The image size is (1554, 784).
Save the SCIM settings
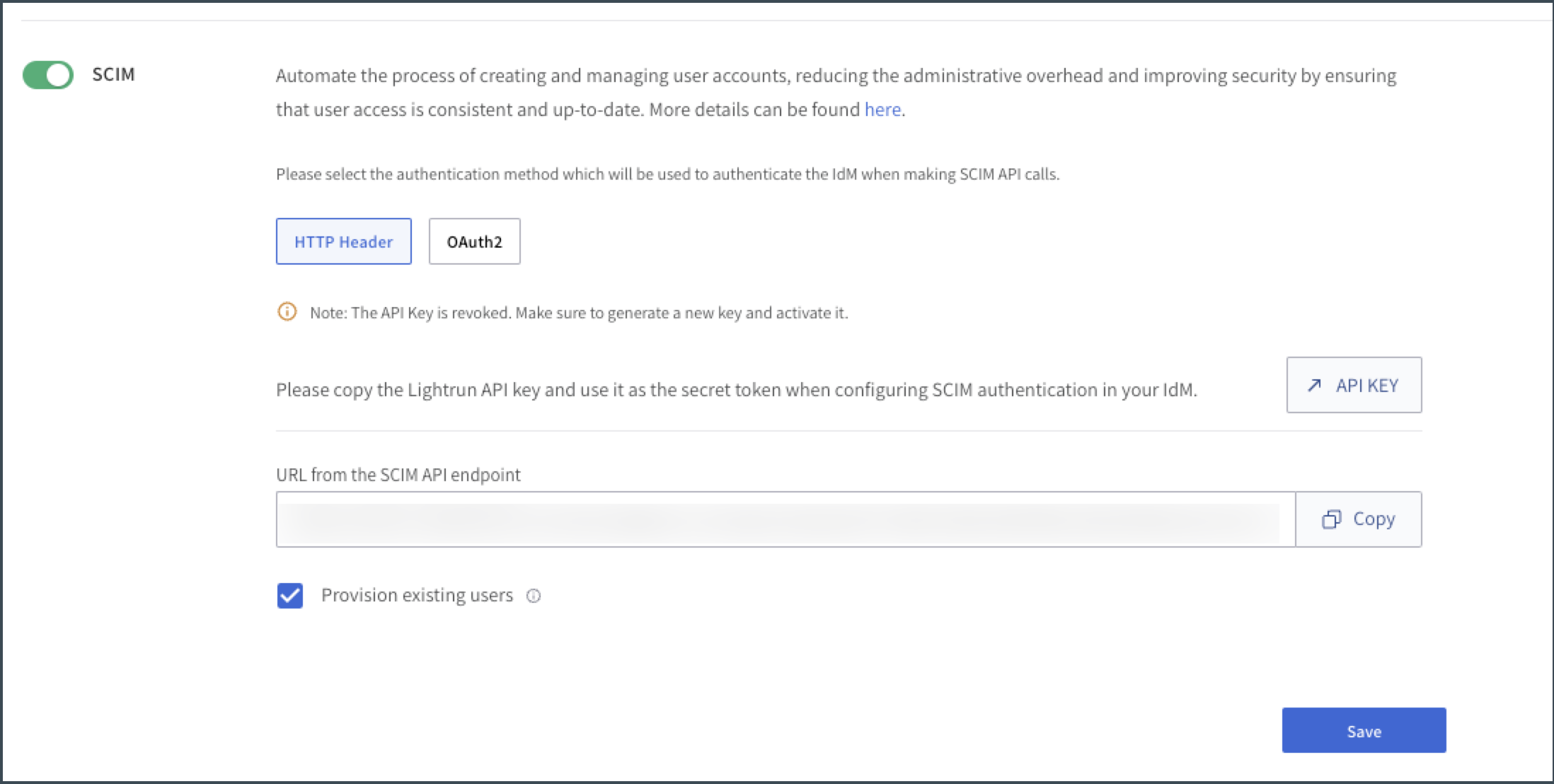point(1364,730)
